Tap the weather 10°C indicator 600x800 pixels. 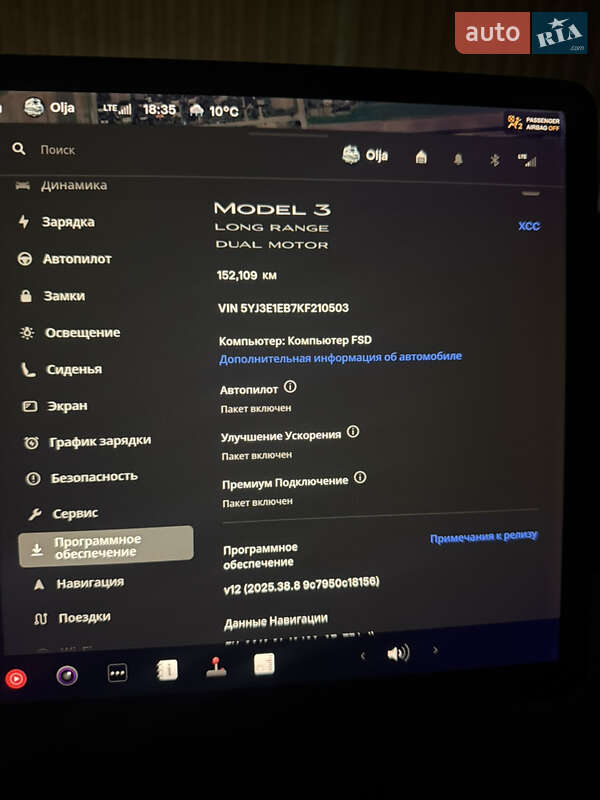(214, 111)
